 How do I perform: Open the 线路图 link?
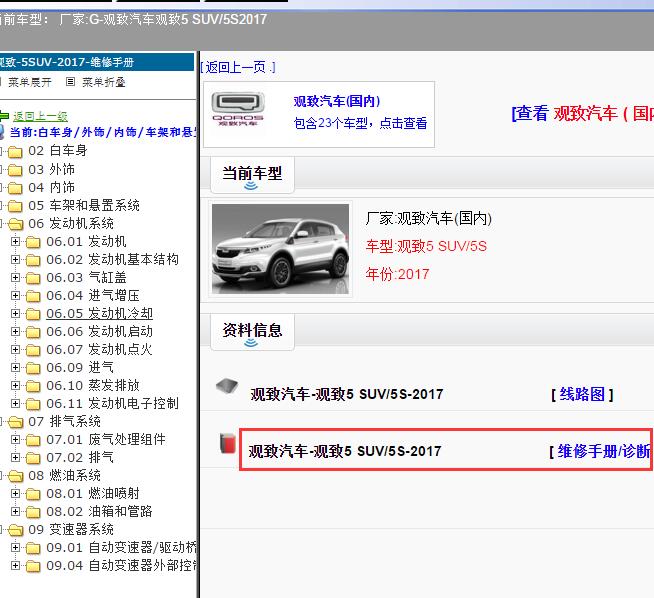(x=582, y=394)
